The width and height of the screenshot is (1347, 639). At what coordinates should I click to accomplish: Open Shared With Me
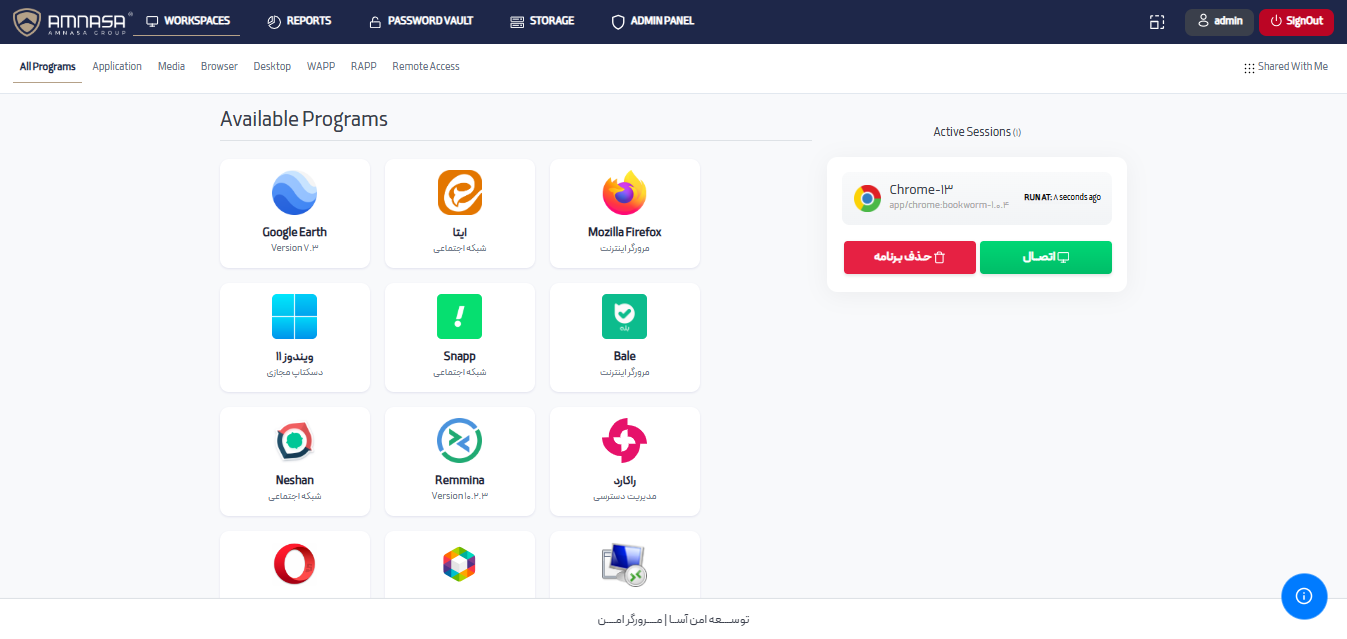[1286, 67]
